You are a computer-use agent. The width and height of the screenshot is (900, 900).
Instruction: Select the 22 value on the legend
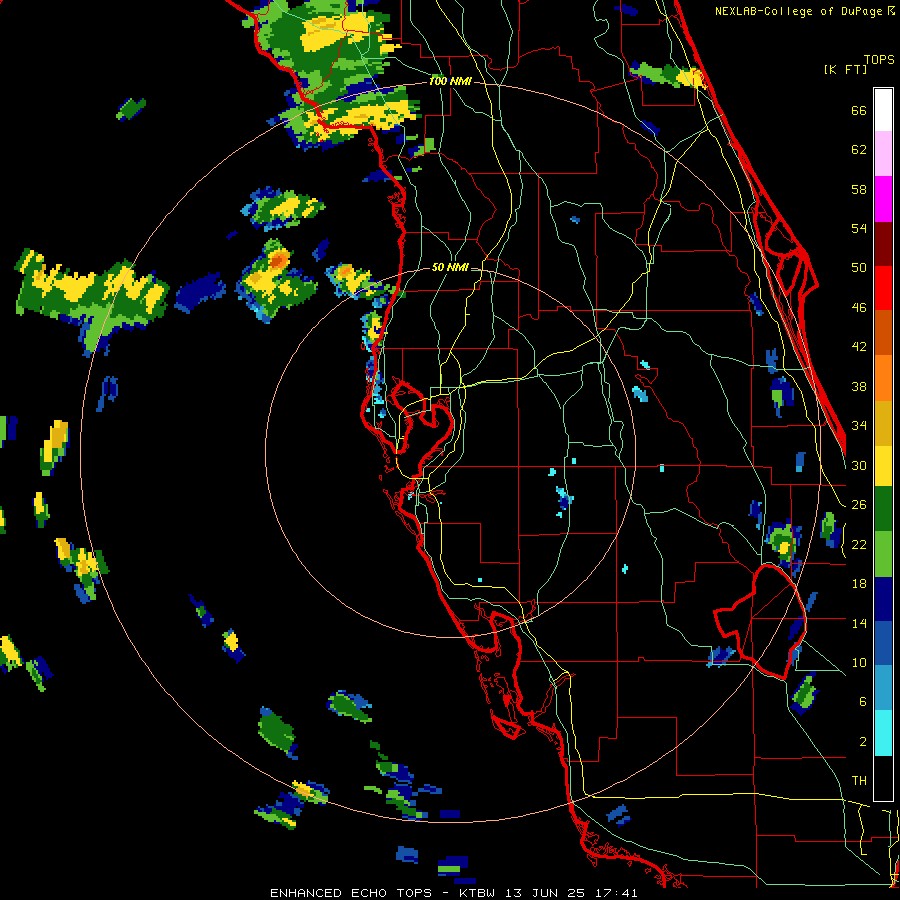pyautogui.click(x=859, y=544)
